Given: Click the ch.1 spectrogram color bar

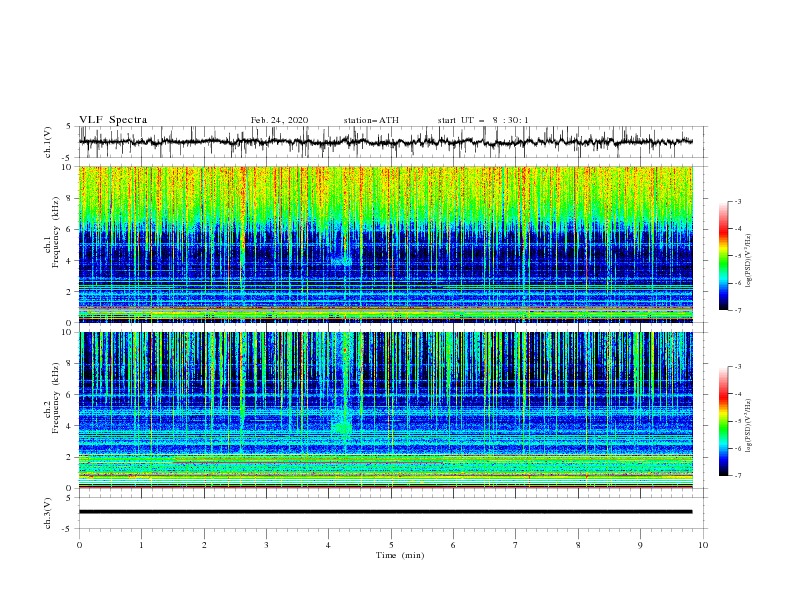Looking at the screenshot, I should [x=723, y=256].
